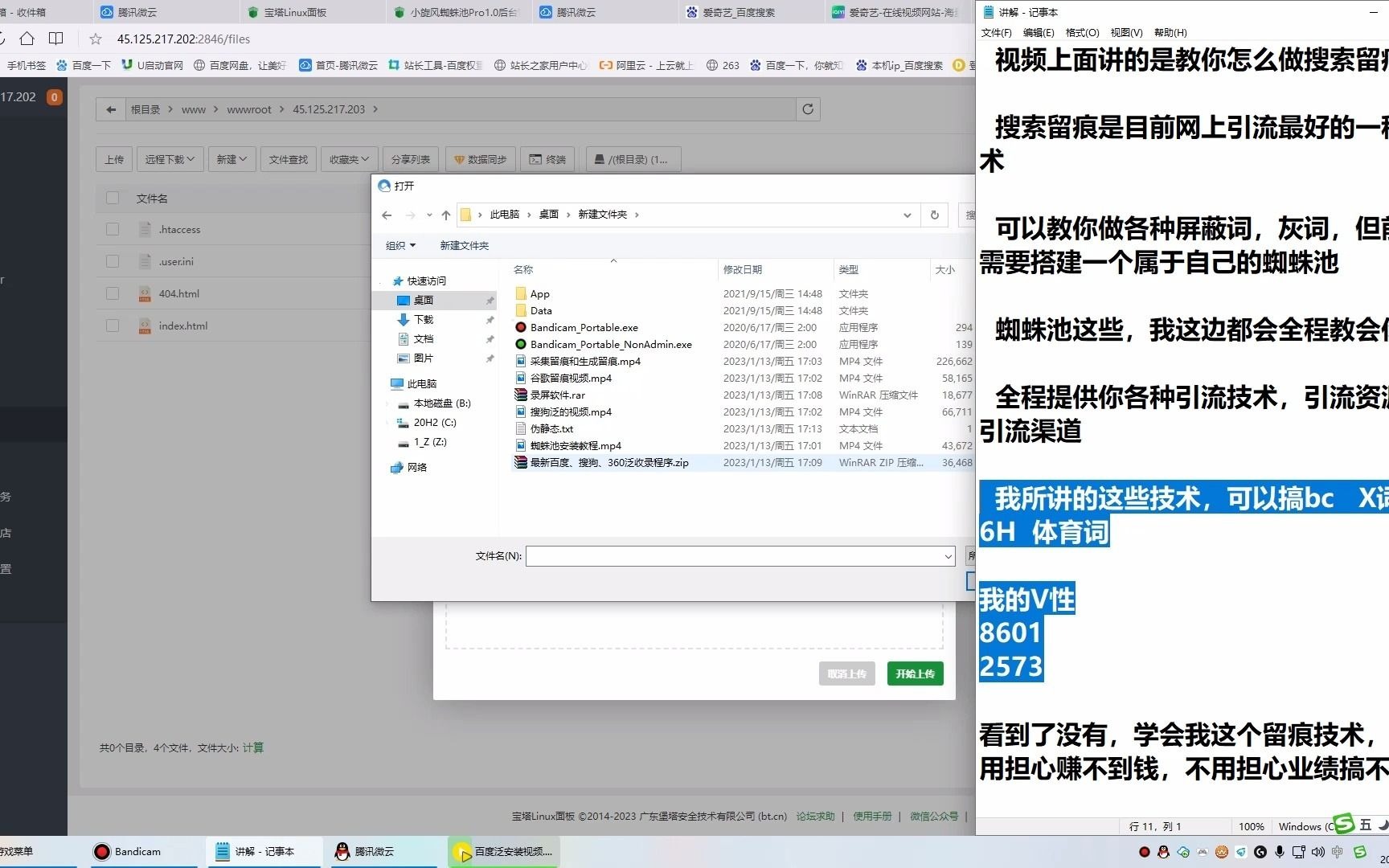Open Notepad 编辑(E) menu

pos(1039,32)
